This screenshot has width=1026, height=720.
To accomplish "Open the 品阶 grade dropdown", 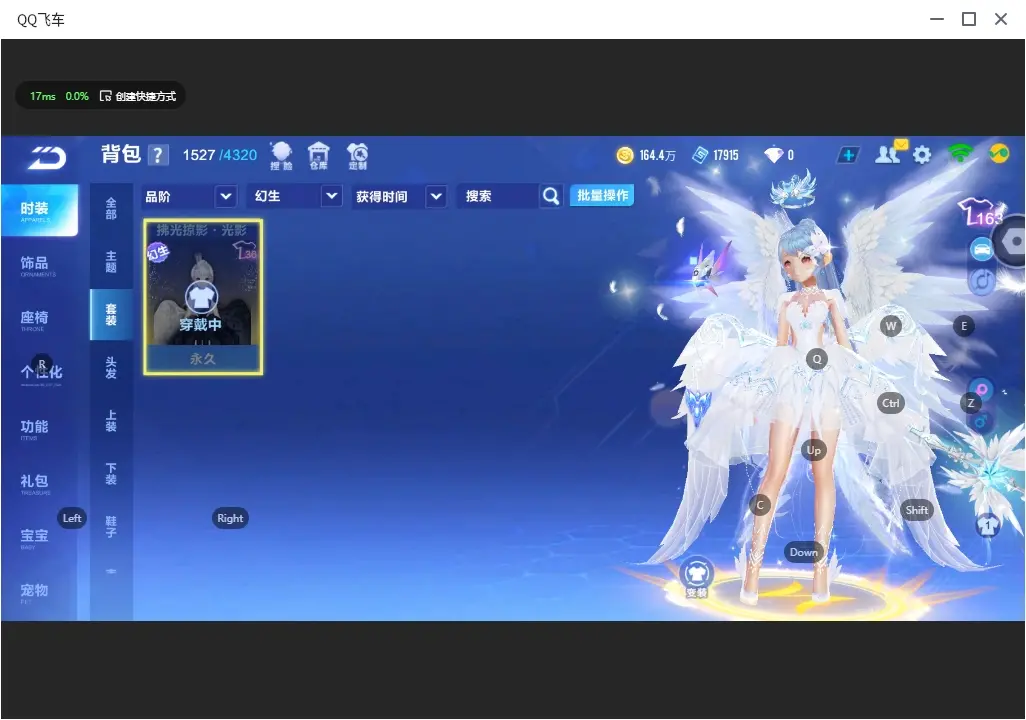I will [x=189, y=196].
